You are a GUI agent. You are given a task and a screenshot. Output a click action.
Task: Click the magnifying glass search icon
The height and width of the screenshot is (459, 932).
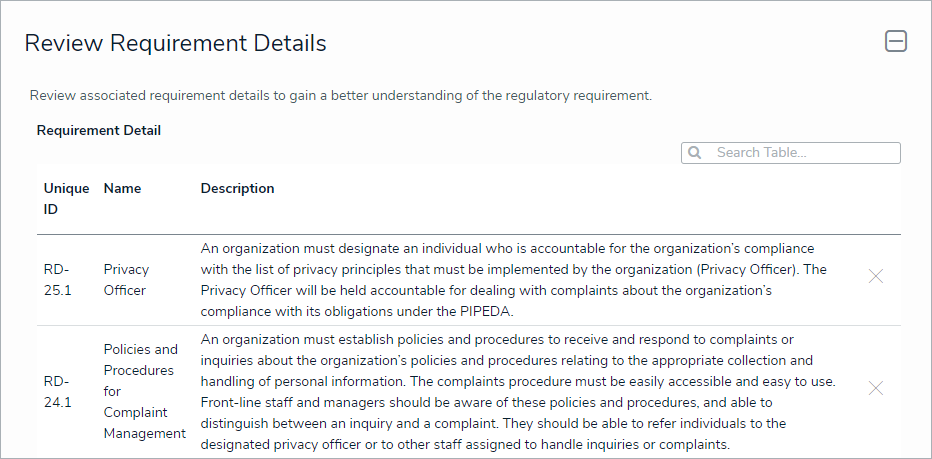coord(694,153)
